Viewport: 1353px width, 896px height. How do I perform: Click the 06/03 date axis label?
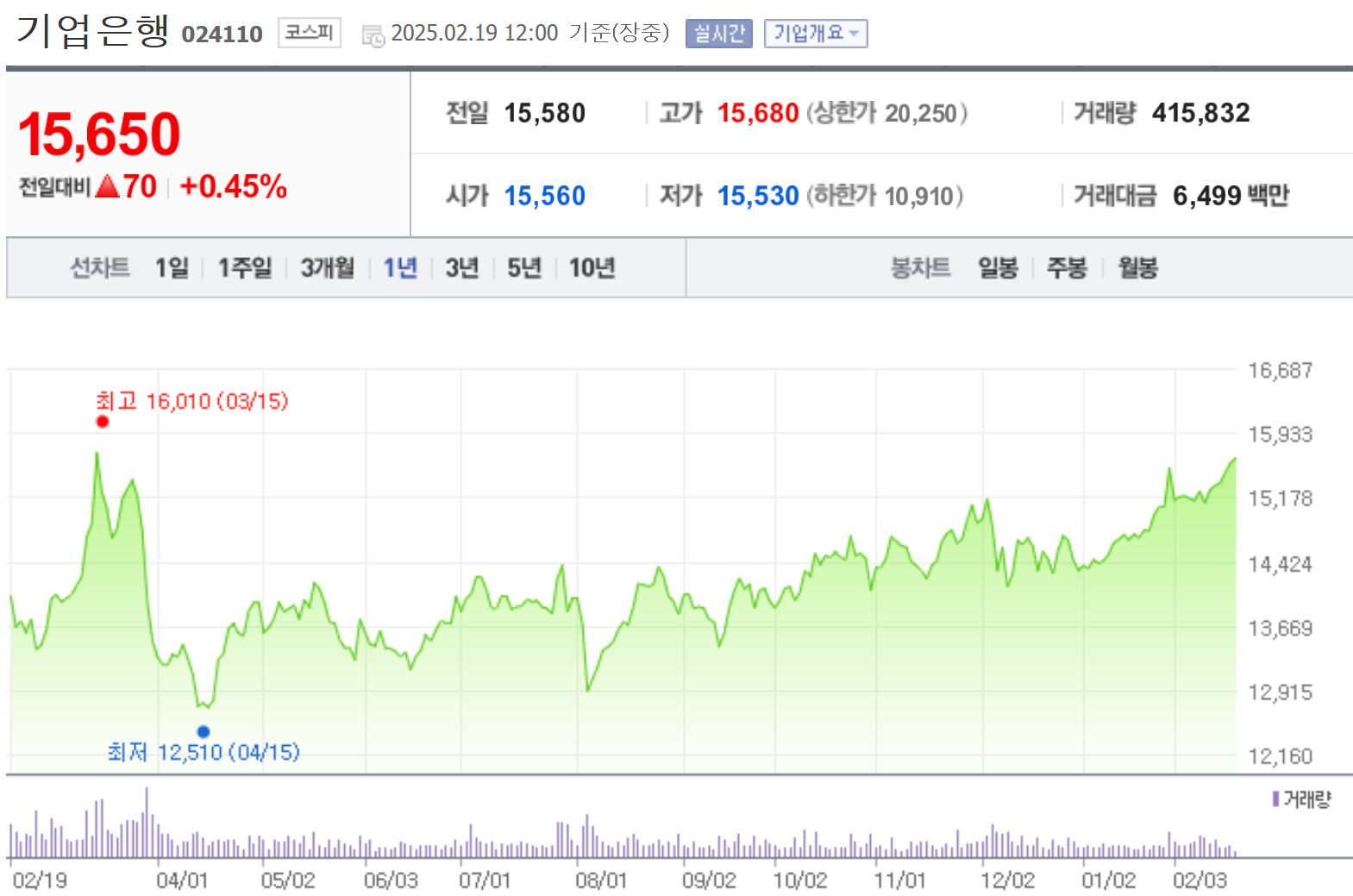[x=391, y=880]
